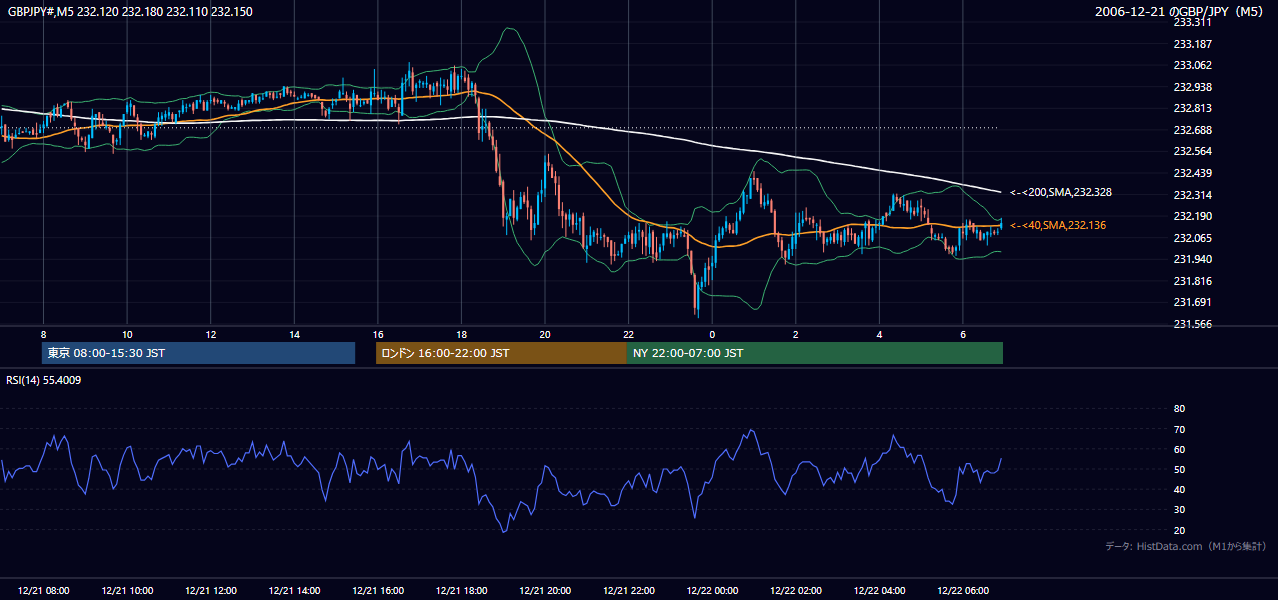Viewport: 1278px width, 600px height.
Task: Click the 12/21 10:00 time axis label
Action: (127, 591)
